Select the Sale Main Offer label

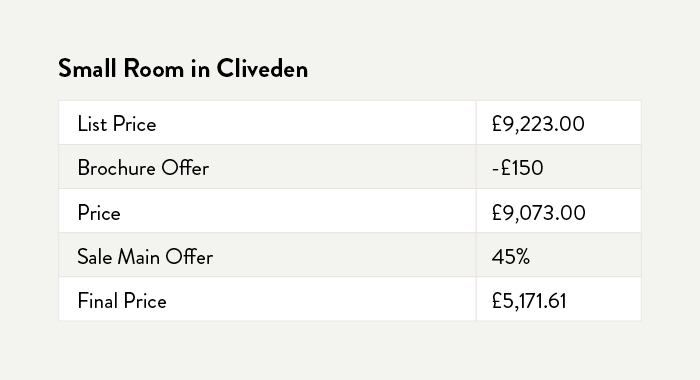(145, 257)
